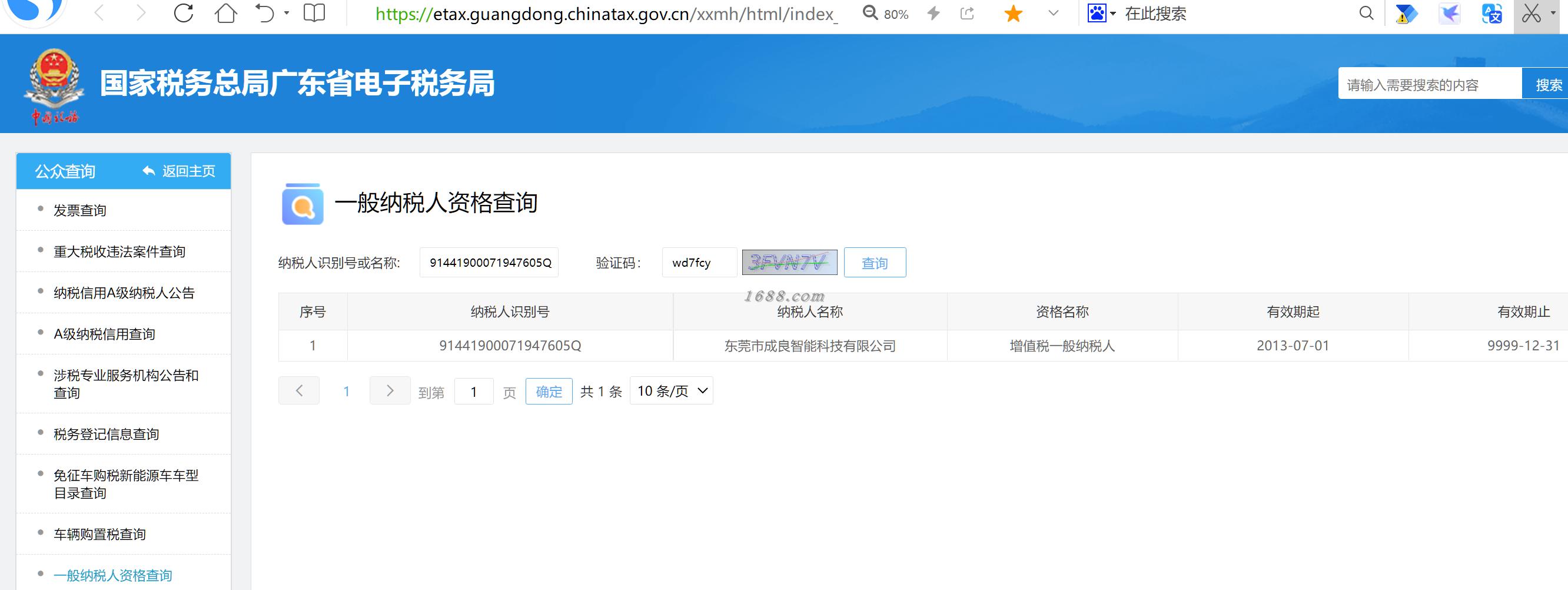This screenshot has height=590, width=1568.
Task: Open '纳税信用A级纳税人公告' sidebar item
Action: tap(124, 293)
